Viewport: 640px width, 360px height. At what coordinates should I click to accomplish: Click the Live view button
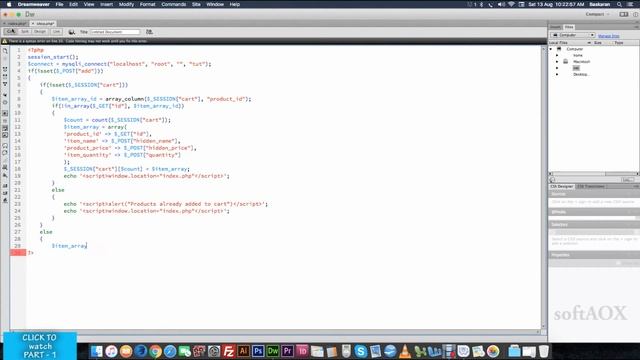[x=56, y=31]
